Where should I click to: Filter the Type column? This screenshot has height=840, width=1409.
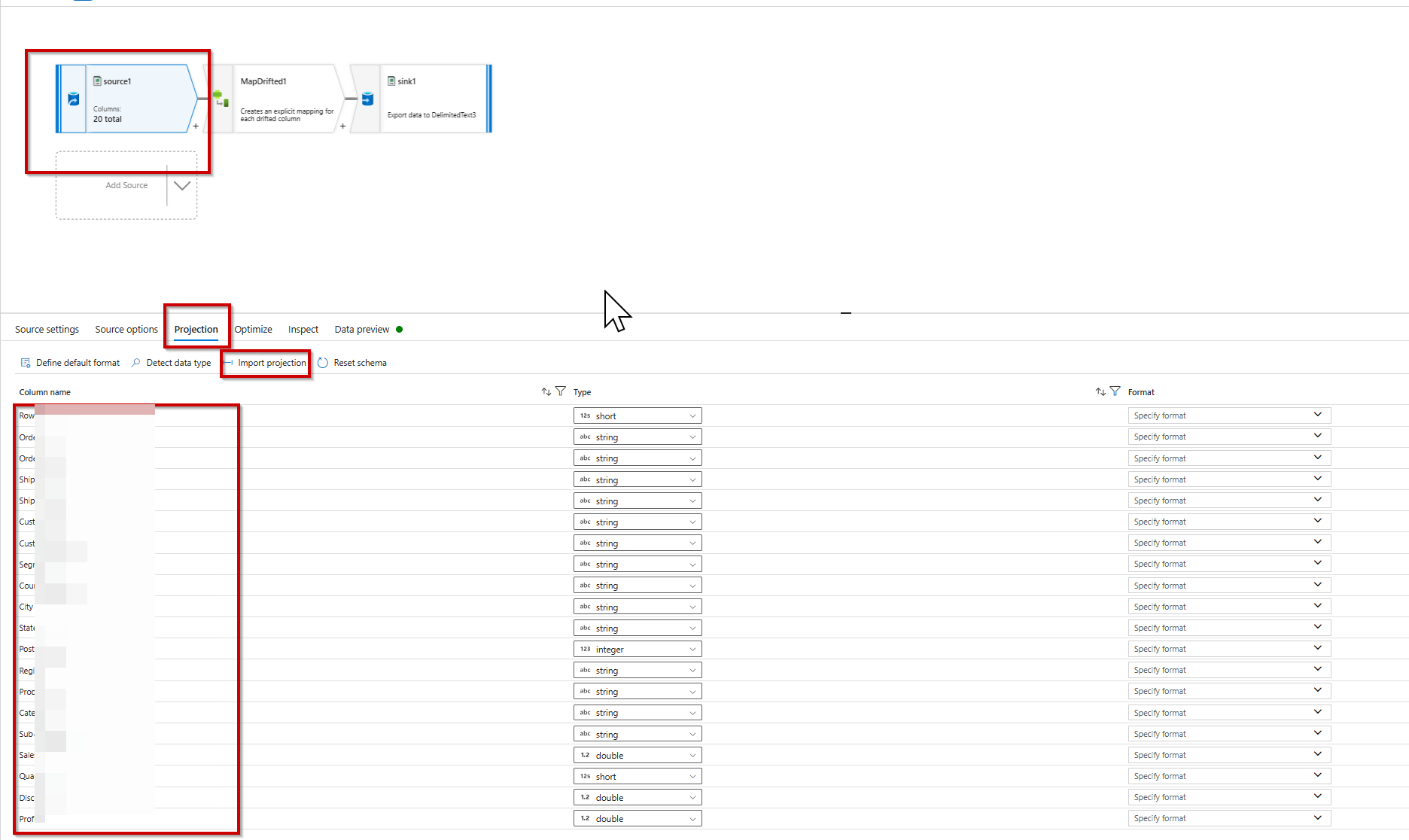1115,391
